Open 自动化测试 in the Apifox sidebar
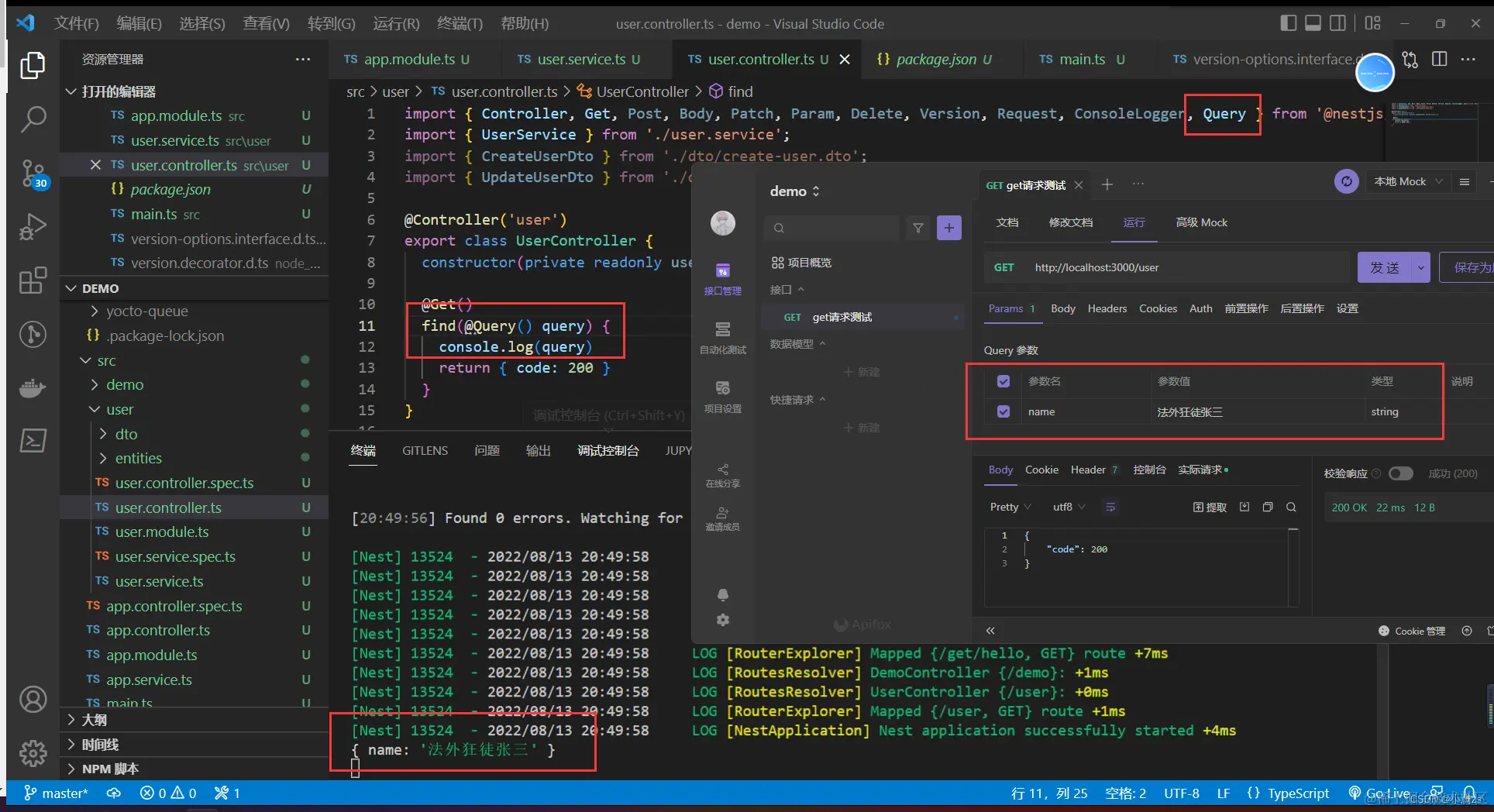This screenshot has width=1494, height=812. pyautogui.click(x=723, y=339)
